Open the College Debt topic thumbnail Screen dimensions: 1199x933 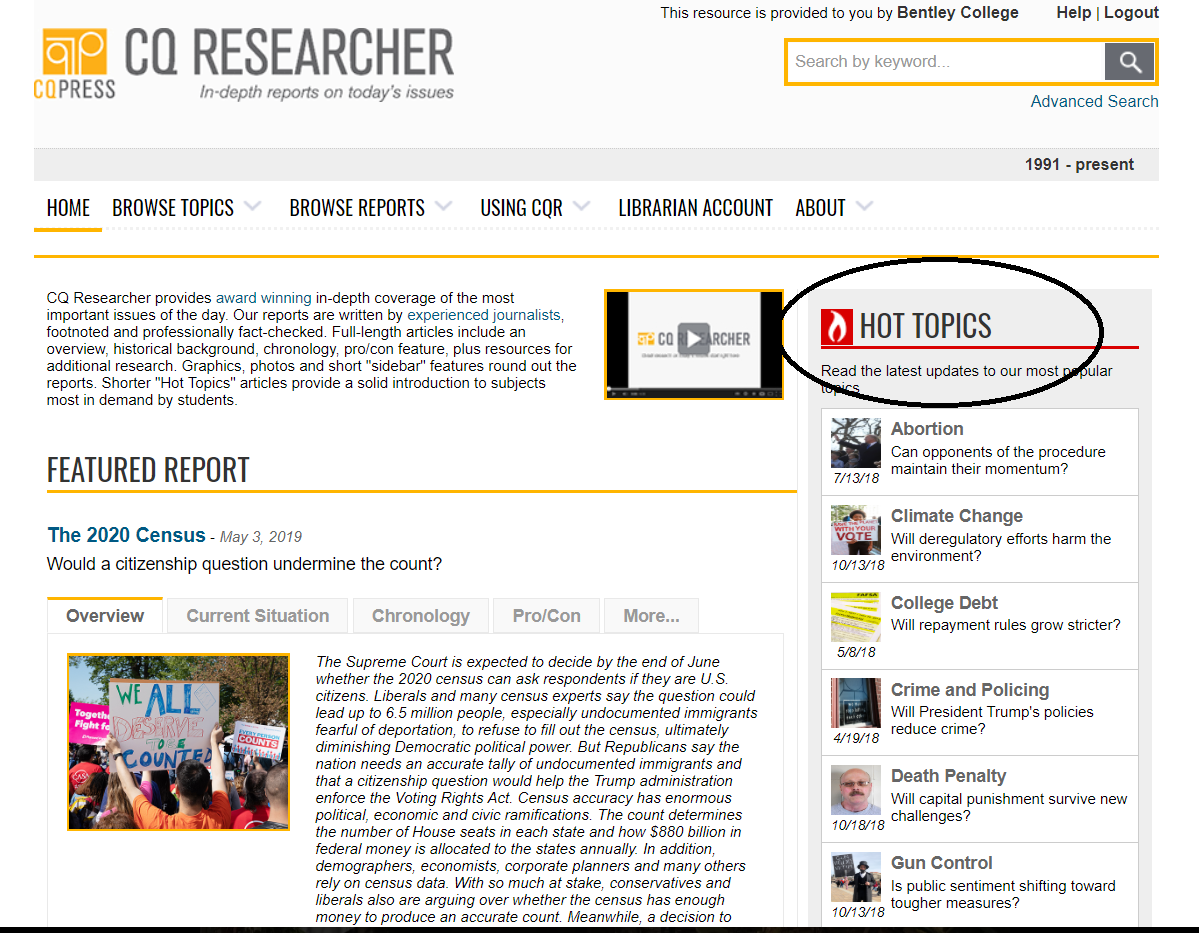click(x=856, y=617)
